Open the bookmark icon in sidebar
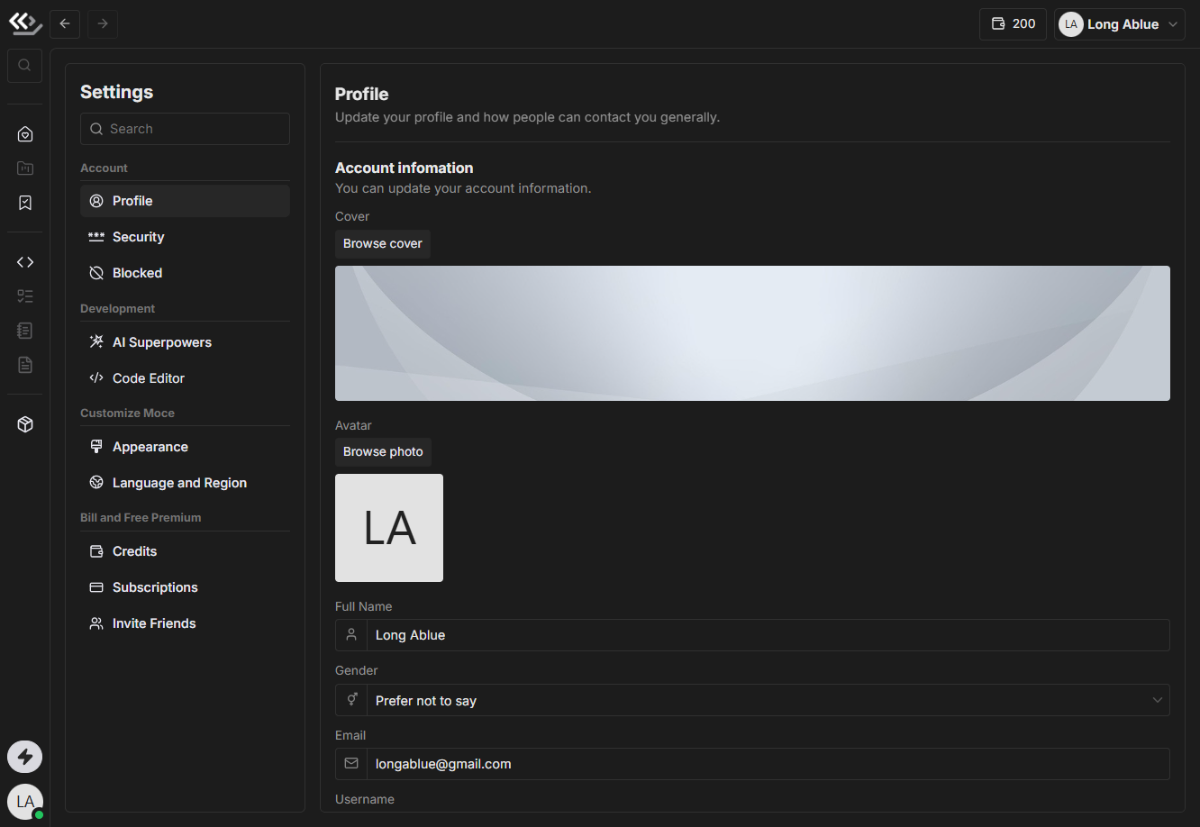1200x827 pixels. click(25, 203)
